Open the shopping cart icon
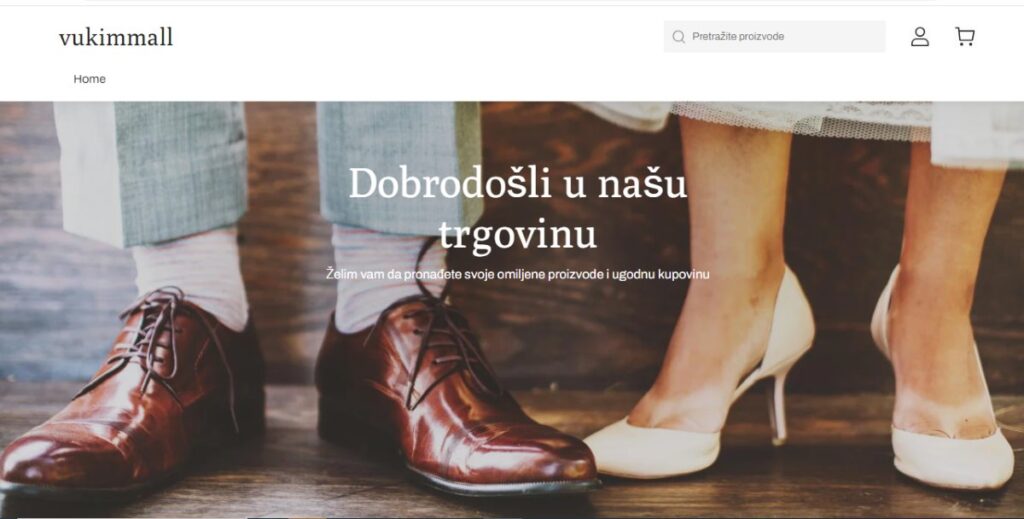This screenshot has width=1024, height=519. coord(965,37)
